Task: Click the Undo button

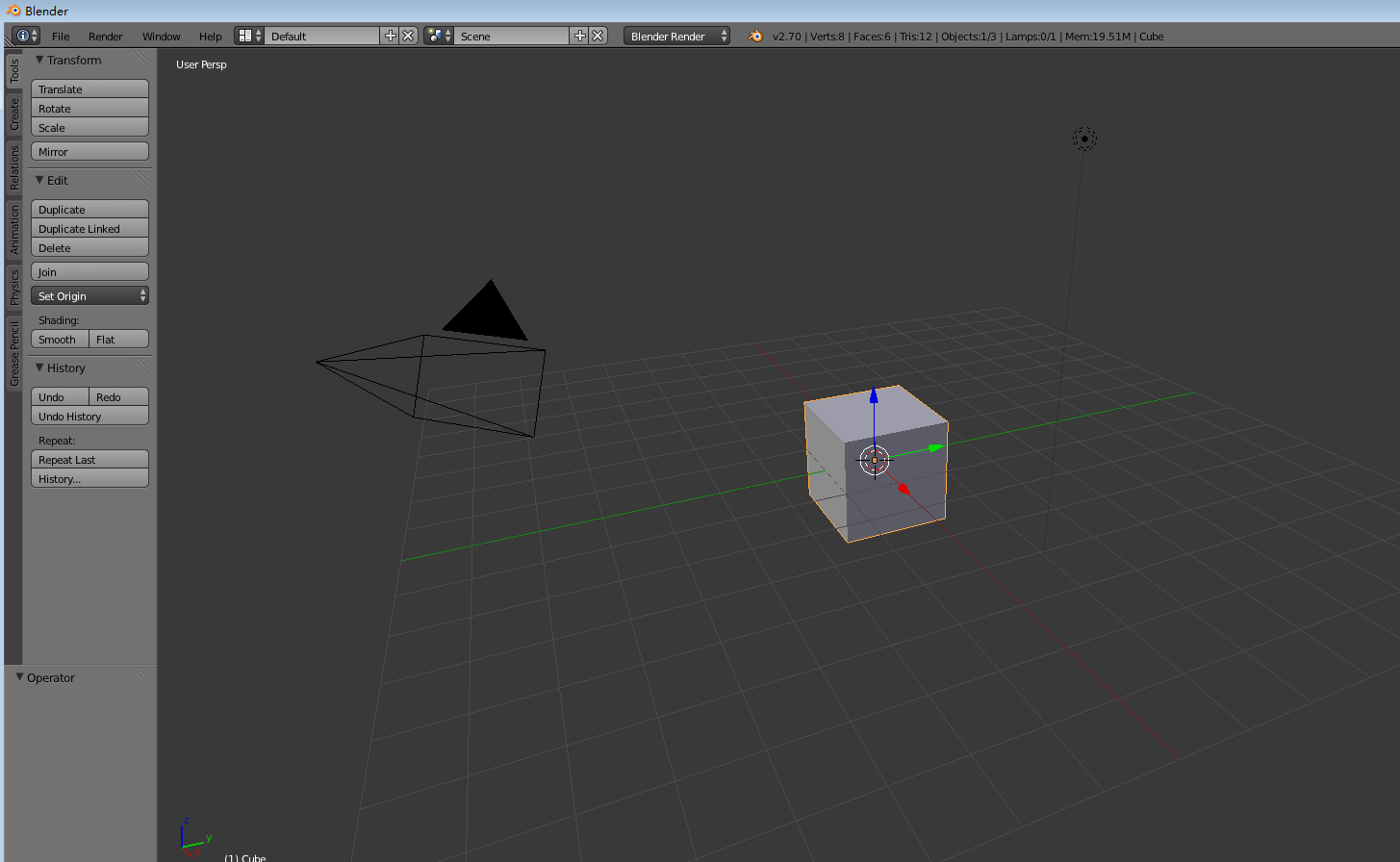Action: pyautogui.click(x=60, y=396)
